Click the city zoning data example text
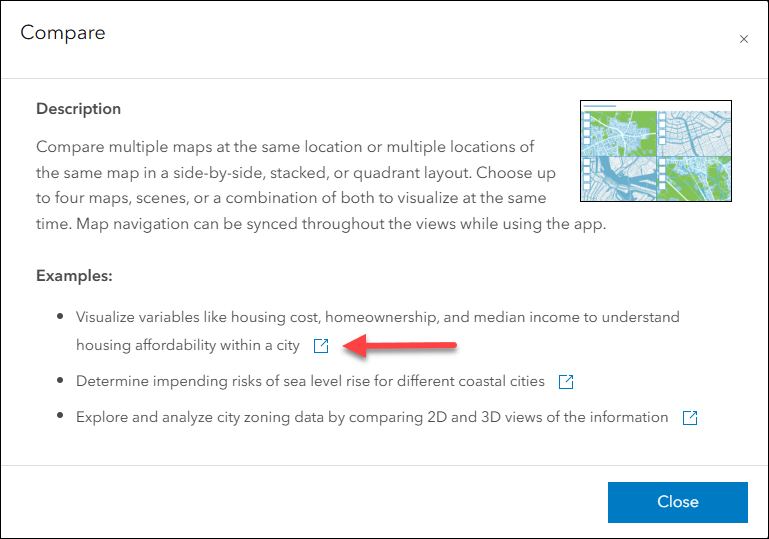This screenshot has height=539, width=769. [372, 417]
